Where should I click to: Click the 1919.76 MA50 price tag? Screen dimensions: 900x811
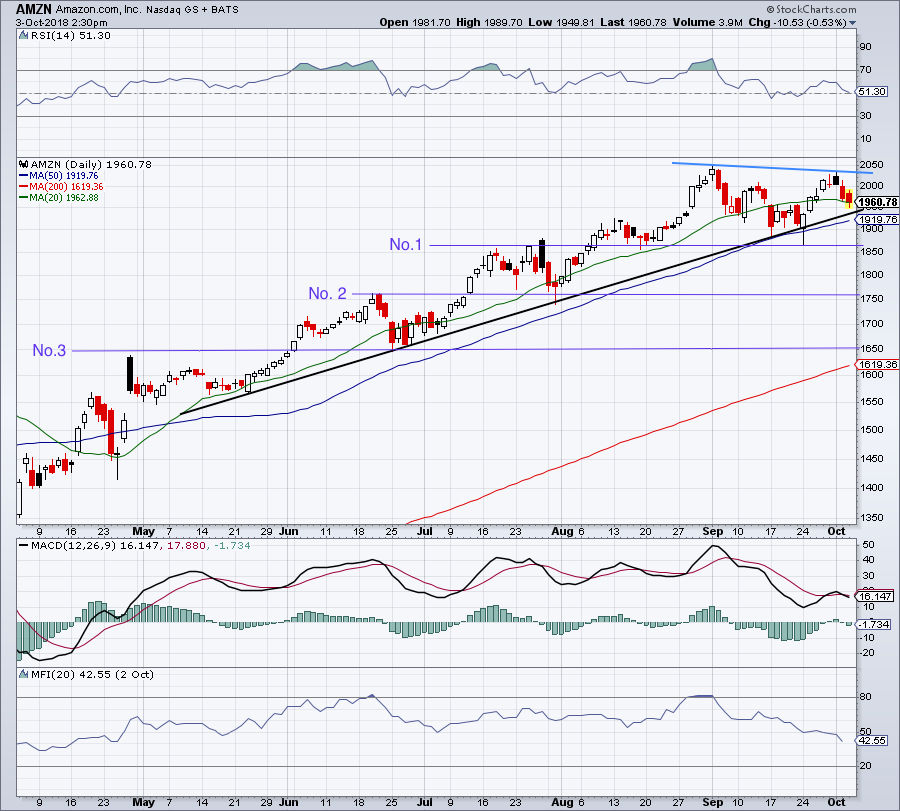click(x=876, y=219)
